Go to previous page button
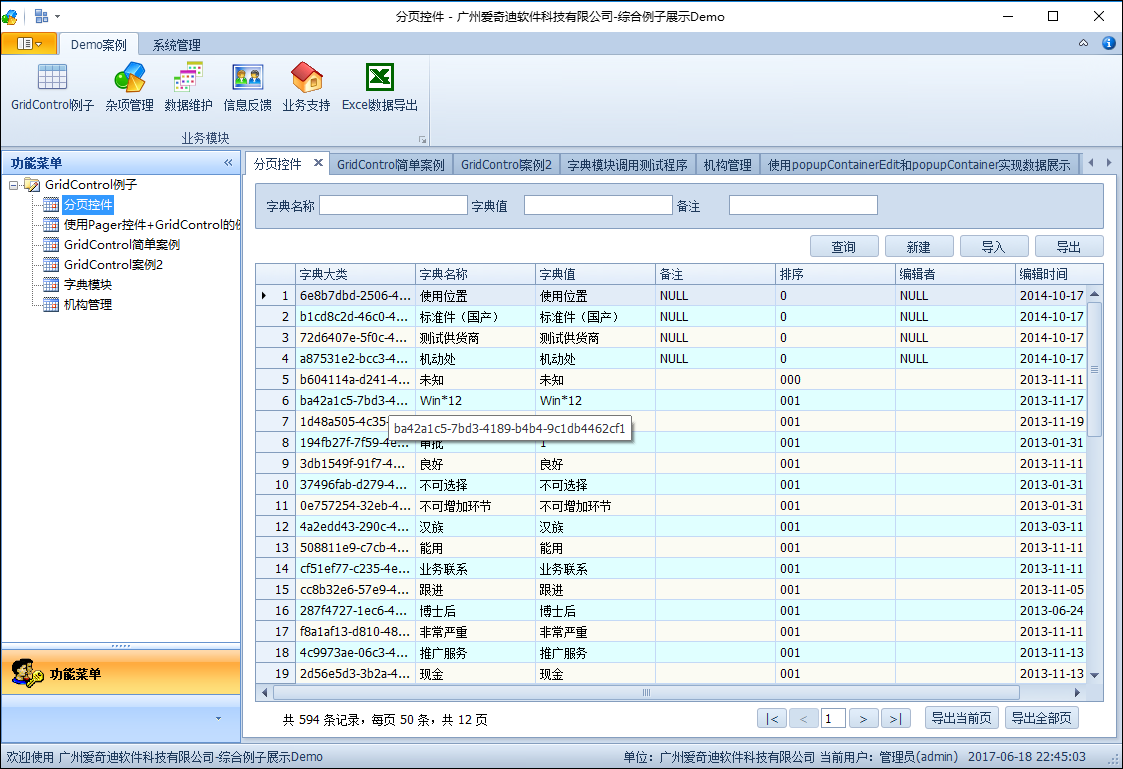1123x769 pixels. tap(804, 718)
